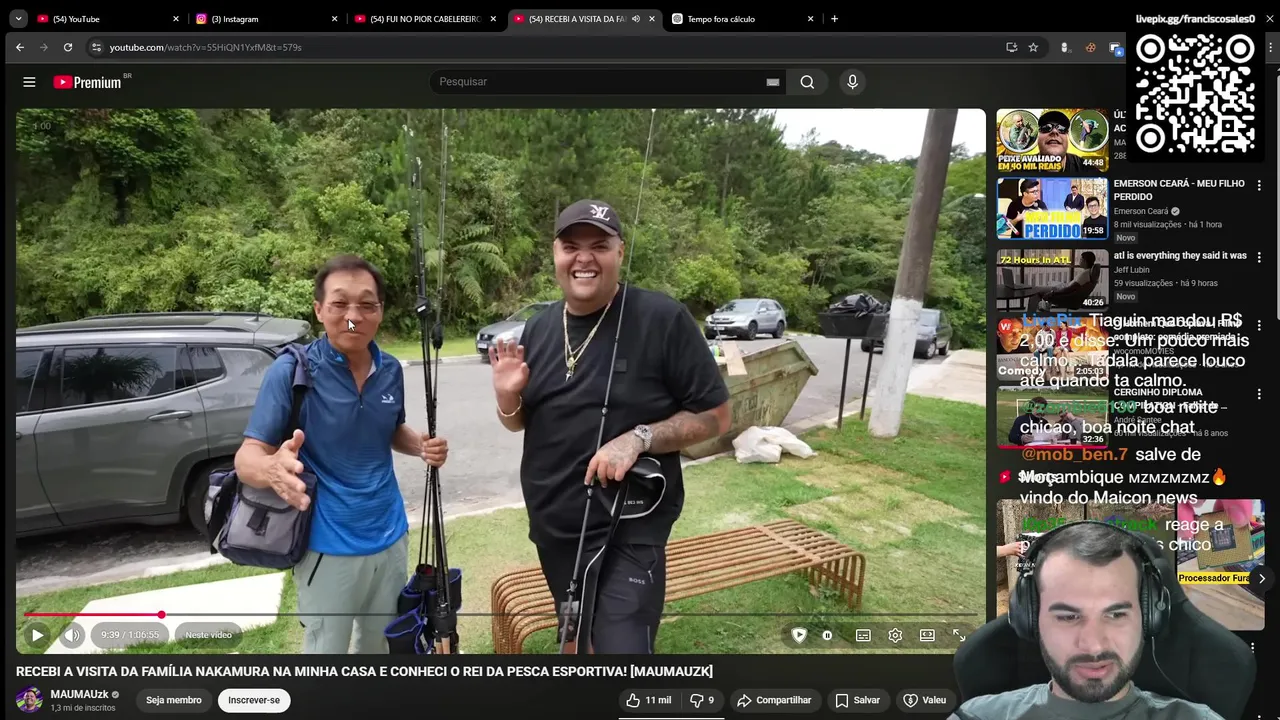This screenshot has height=720, width=1280.
Task: Open the MAUMAUzk channel name link
Action: point(79,694)
